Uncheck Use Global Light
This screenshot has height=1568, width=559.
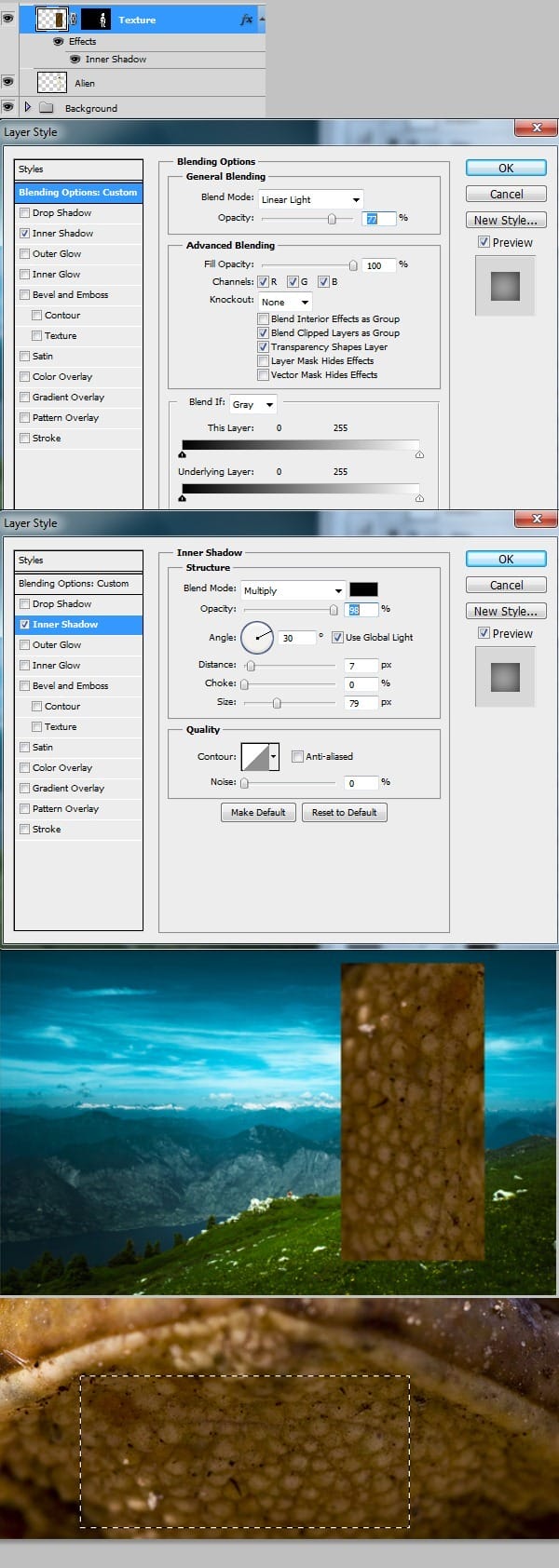(337, 638)
